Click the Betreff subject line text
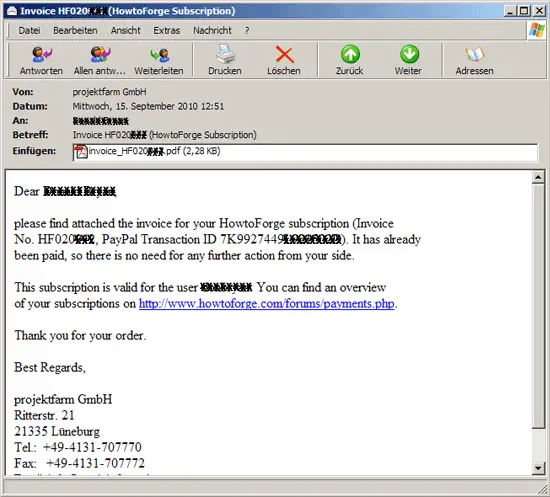 click(x=165, y=135)
